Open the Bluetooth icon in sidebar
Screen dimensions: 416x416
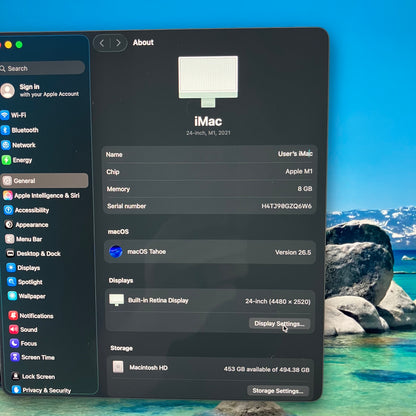click(5, 130)
